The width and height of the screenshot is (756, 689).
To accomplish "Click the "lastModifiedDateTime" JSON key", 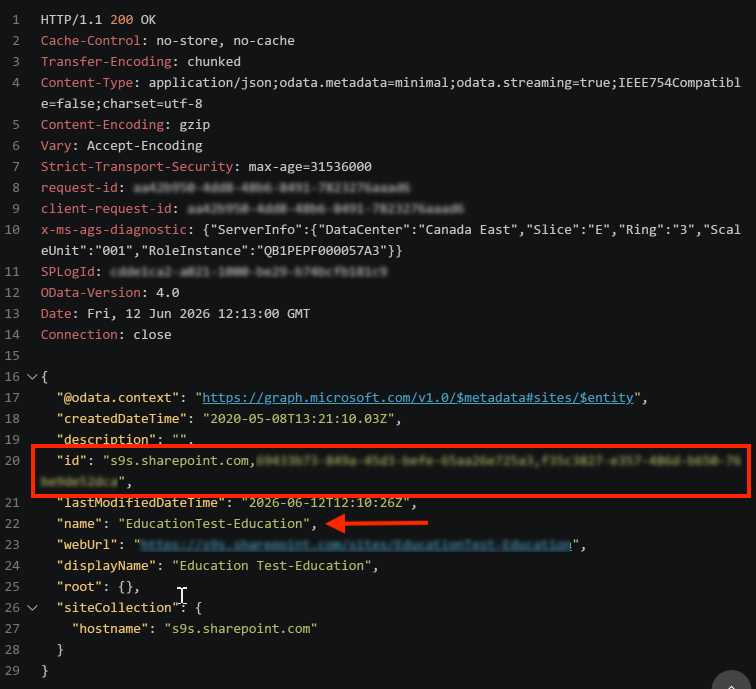I will coord(141,503).
